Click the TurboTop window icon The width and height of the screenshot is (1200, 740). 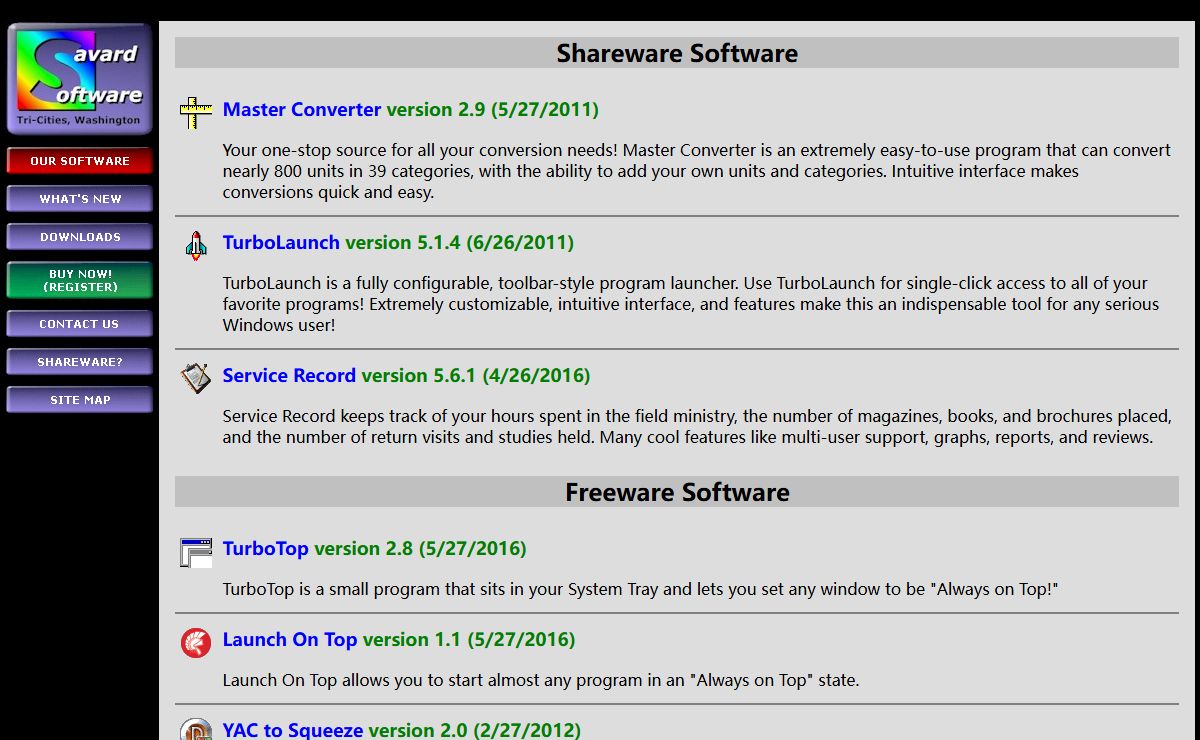tap(196, 552)
